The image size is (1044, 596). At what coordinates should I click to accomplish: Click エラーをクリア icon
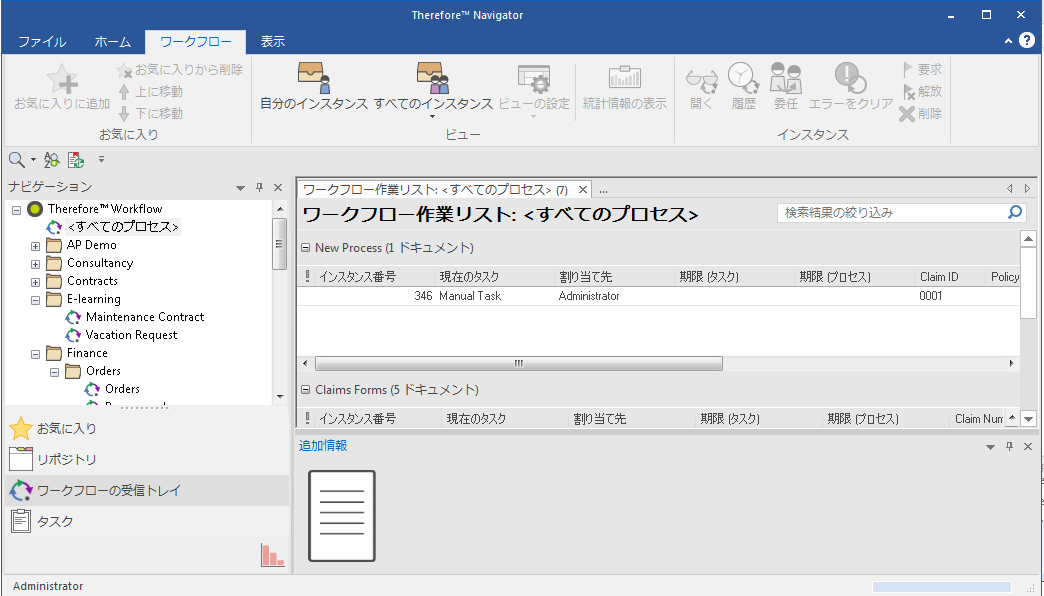tap(850, 78)
